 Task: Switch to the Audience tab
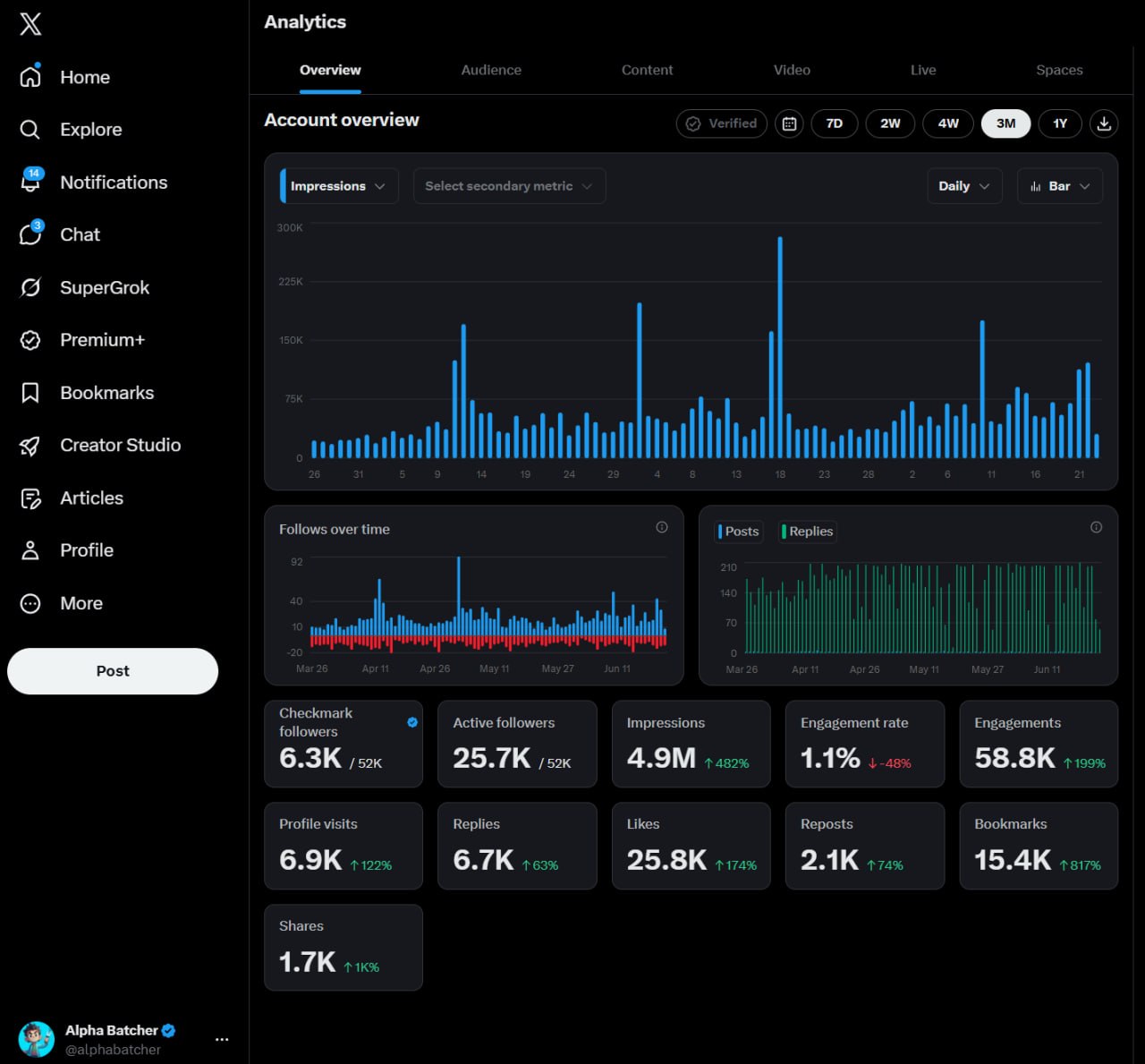[491, 70]
